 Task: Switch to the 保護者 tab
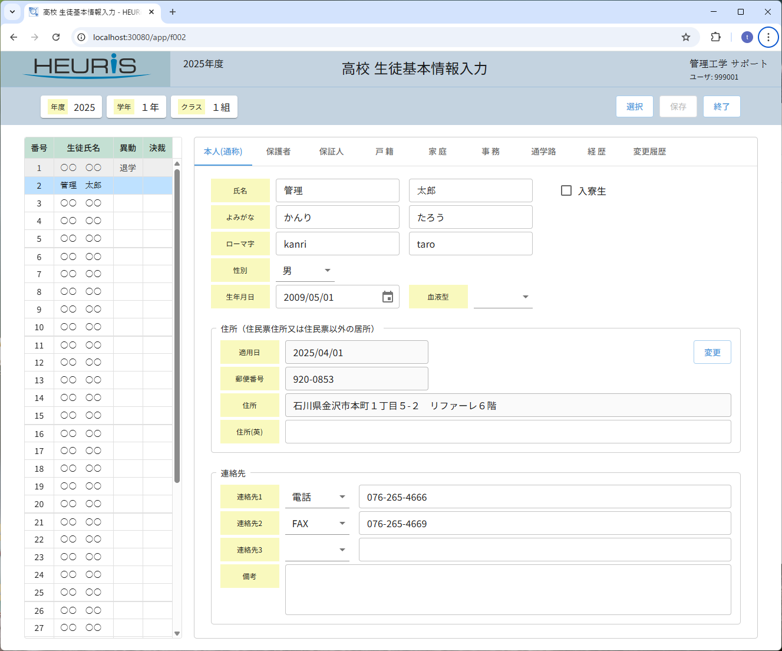click(x=278, y=152)
